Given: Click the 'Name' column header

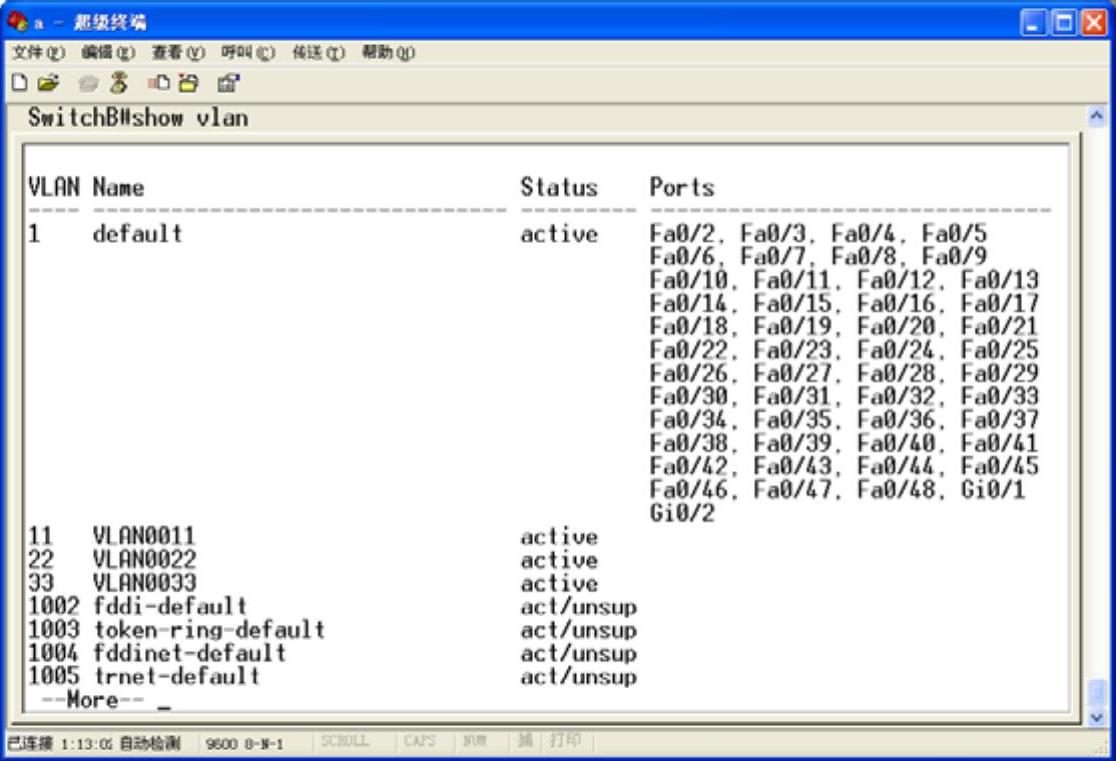Looking at the screenshot, I should coord(118,187).
